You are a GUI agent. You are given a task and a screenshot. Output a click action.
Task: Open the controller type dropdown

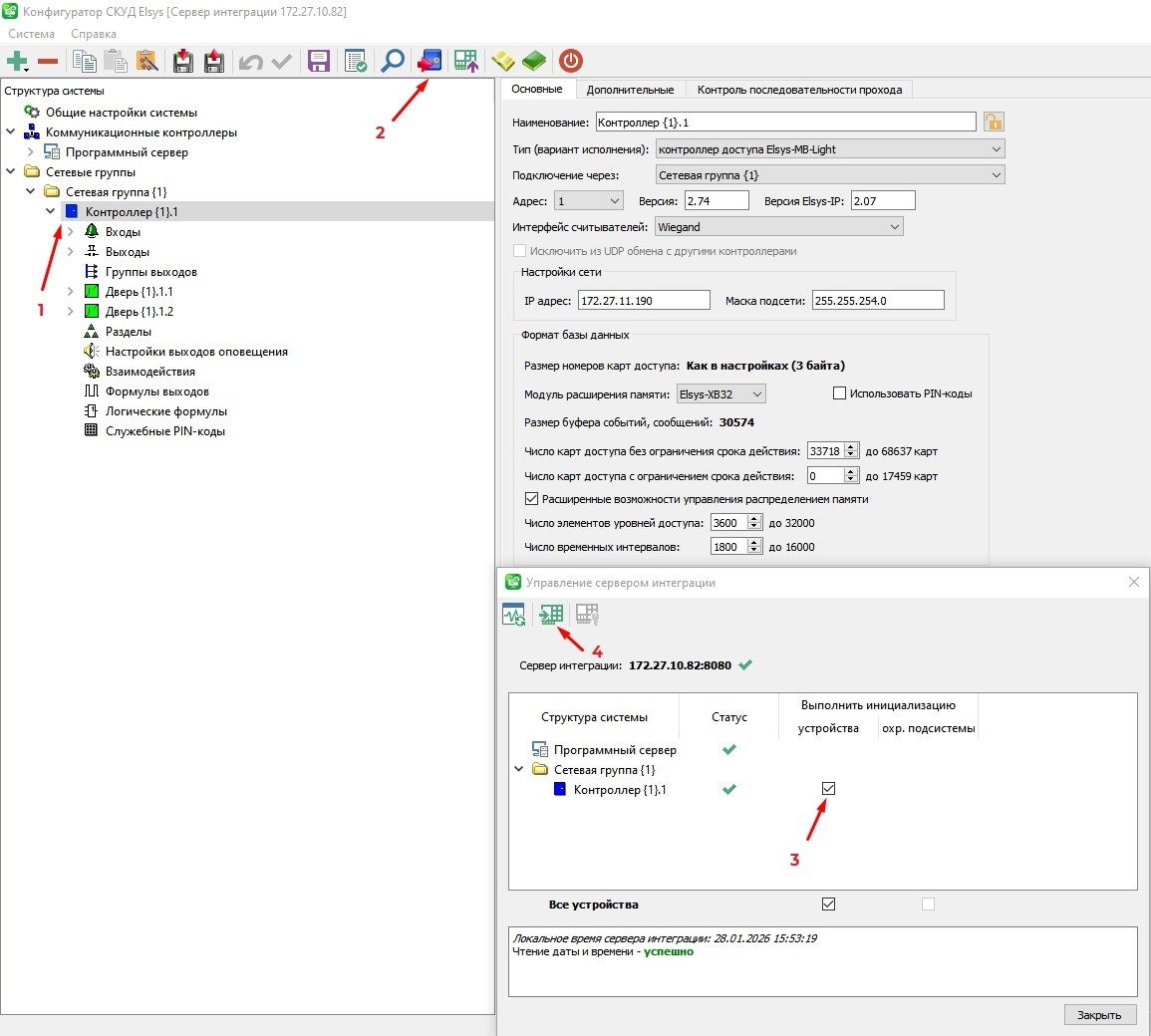click(829, 149)
